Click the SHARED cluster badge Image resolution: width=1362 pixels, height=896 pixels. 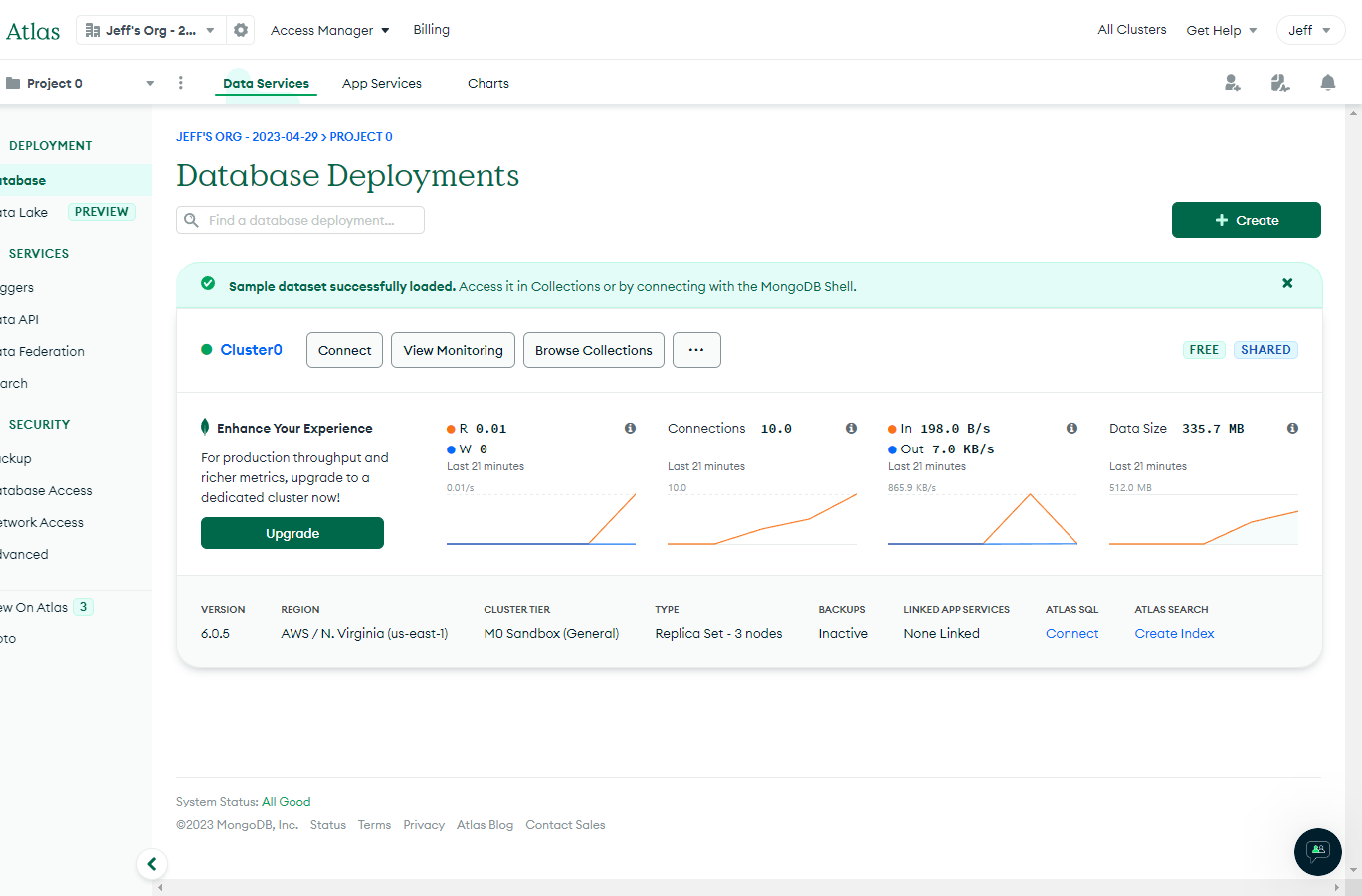[1265, 350]
